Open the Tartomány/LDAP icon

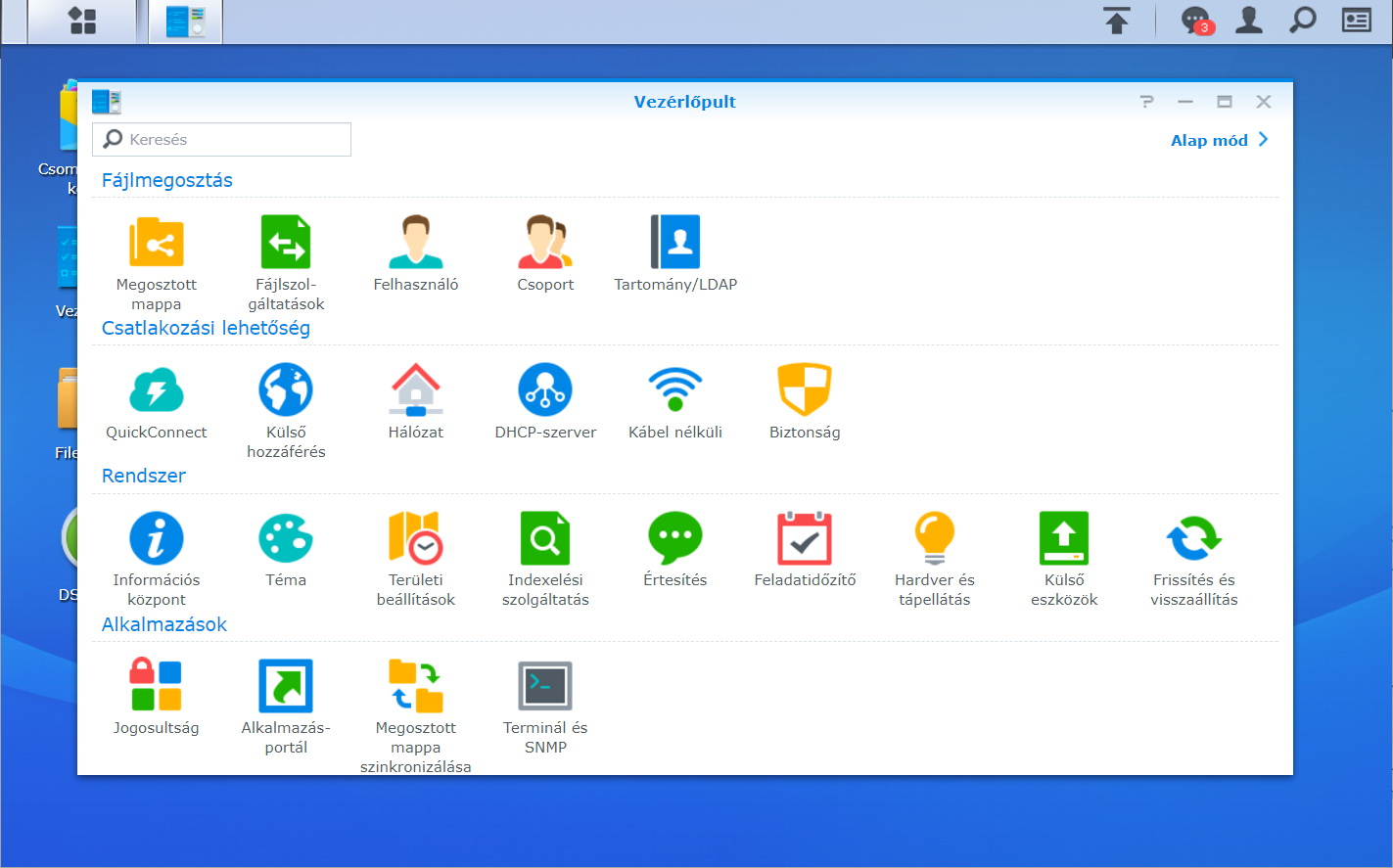coord(675,243)
